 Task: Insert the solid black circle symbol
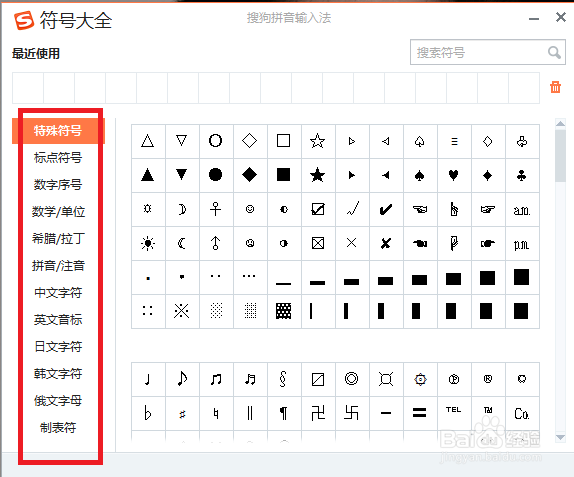[216, 175]
